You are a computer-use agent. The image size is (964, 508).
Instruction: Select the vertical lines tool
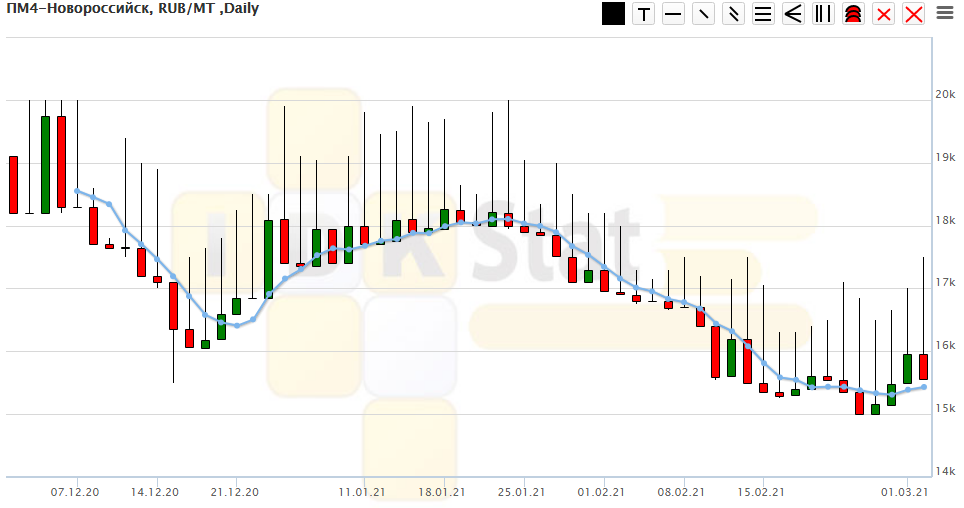824,14
